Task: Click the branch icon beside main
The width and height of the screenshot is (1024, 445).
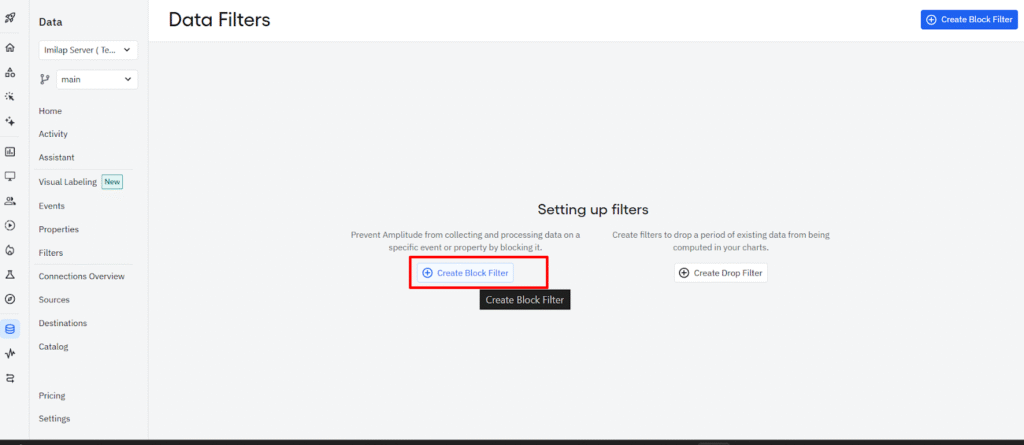Action: (x=45, y=79)
